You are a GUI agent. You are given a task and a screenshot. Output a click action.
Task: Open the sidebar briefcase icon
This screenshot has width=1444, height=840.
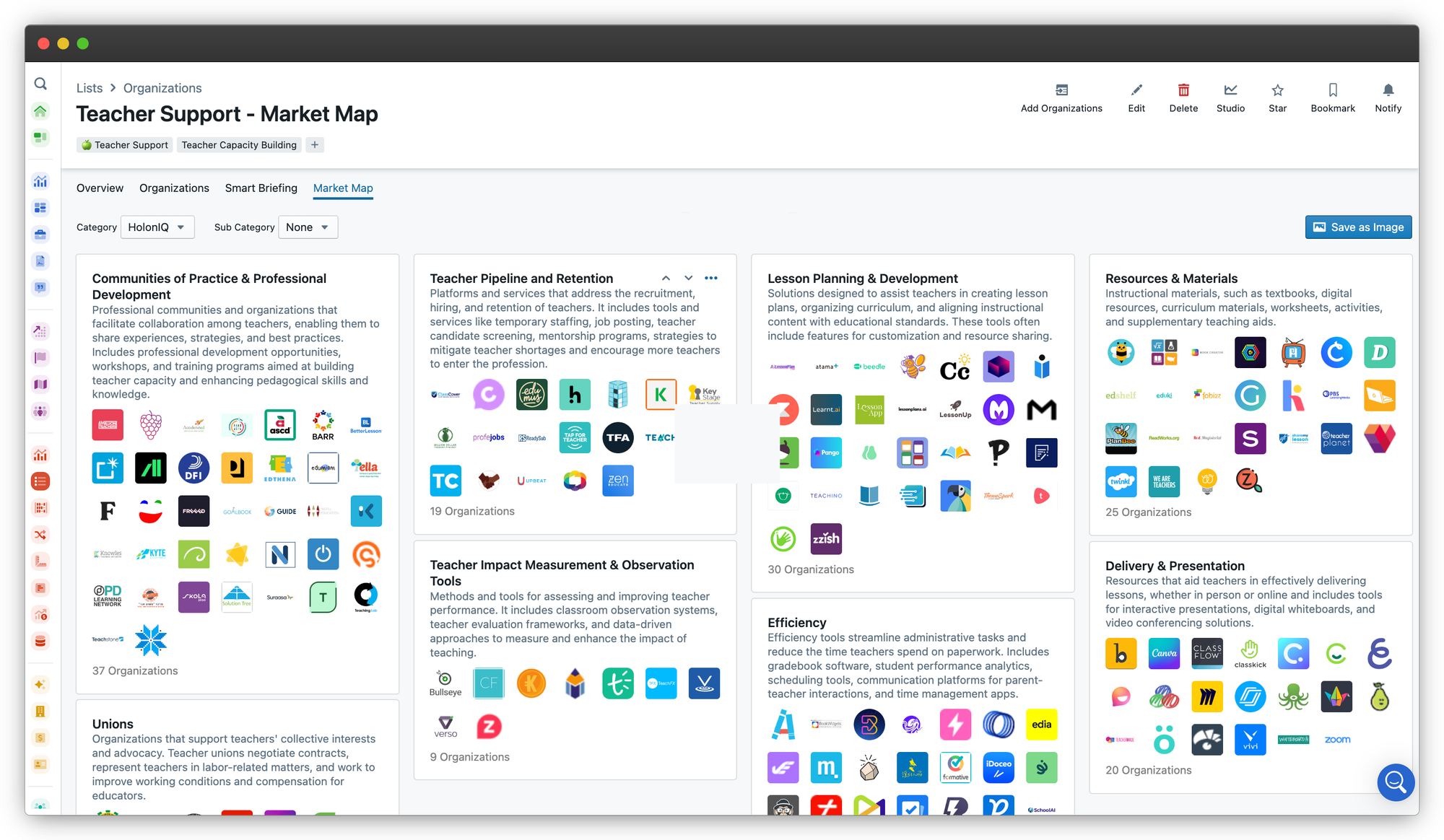(x=40, y=235)
